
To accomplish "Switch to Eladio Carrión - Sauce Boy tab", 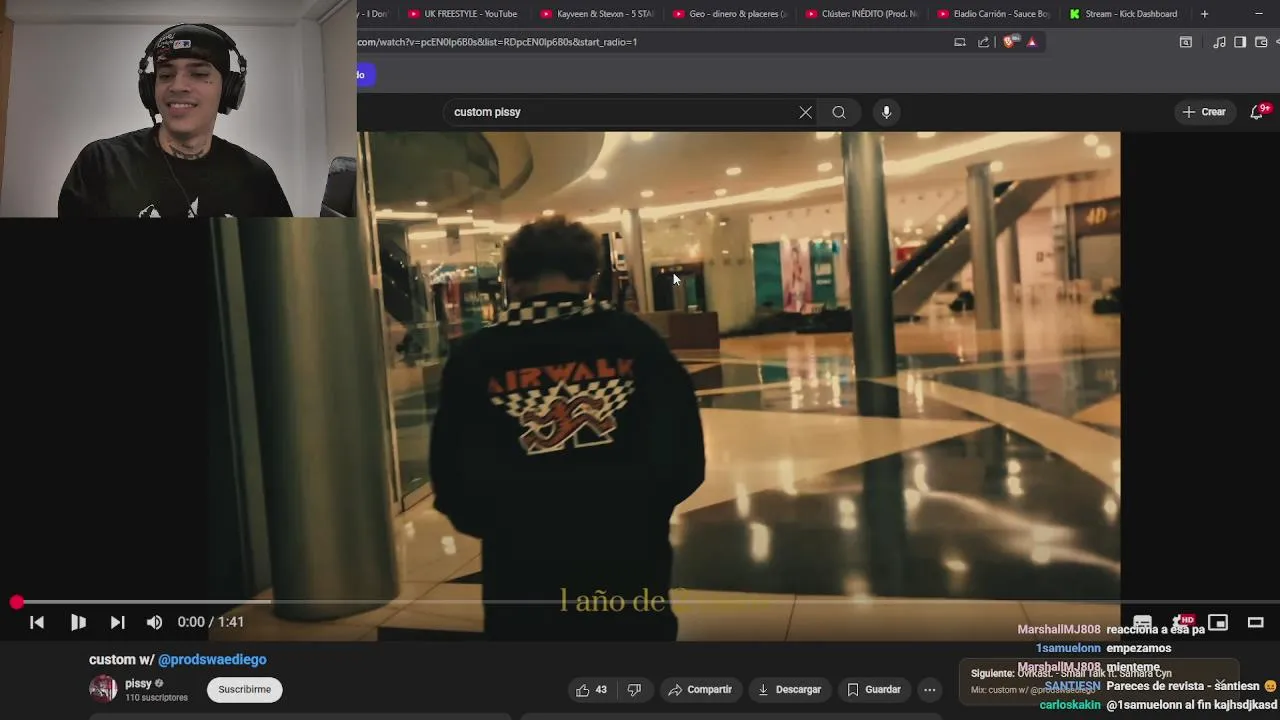I will tap(994, 14).
